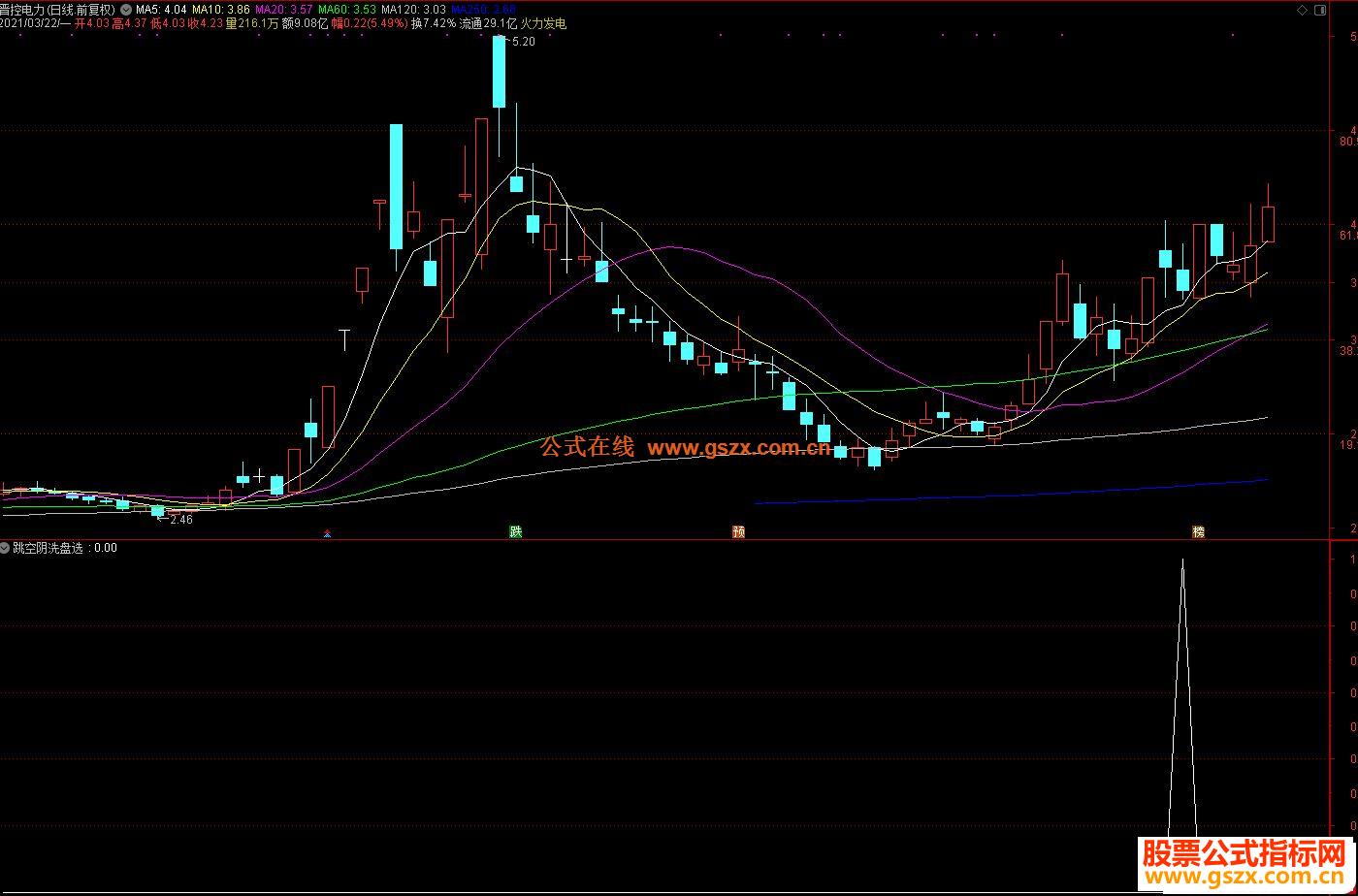
Task: Click the diamond icon at top right
Action: point(1302,9)
